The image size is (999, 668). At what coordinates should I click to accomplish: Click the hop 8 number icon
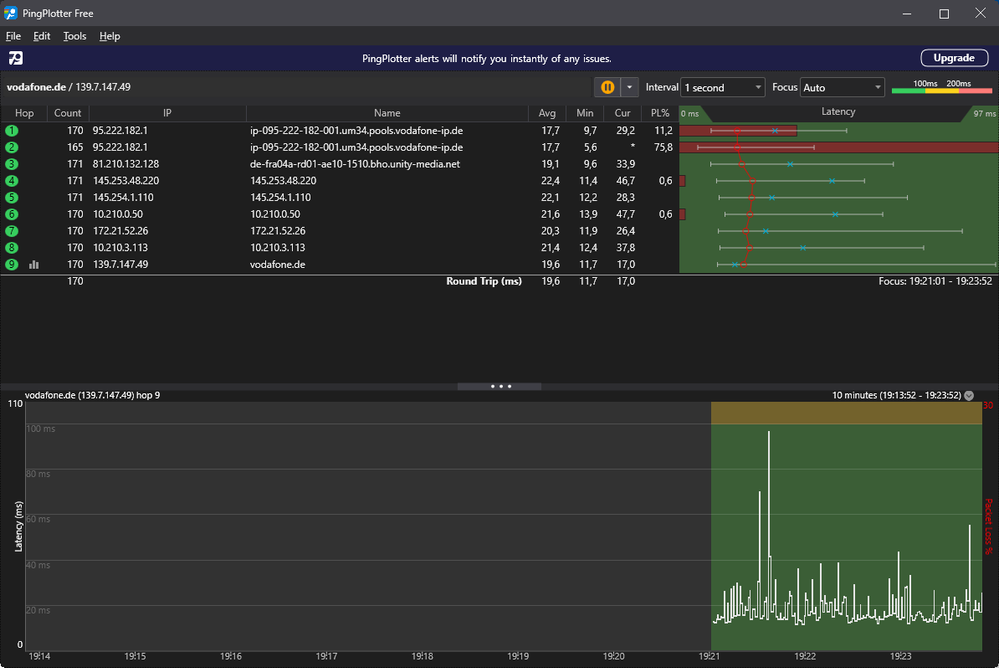point(12,248)
